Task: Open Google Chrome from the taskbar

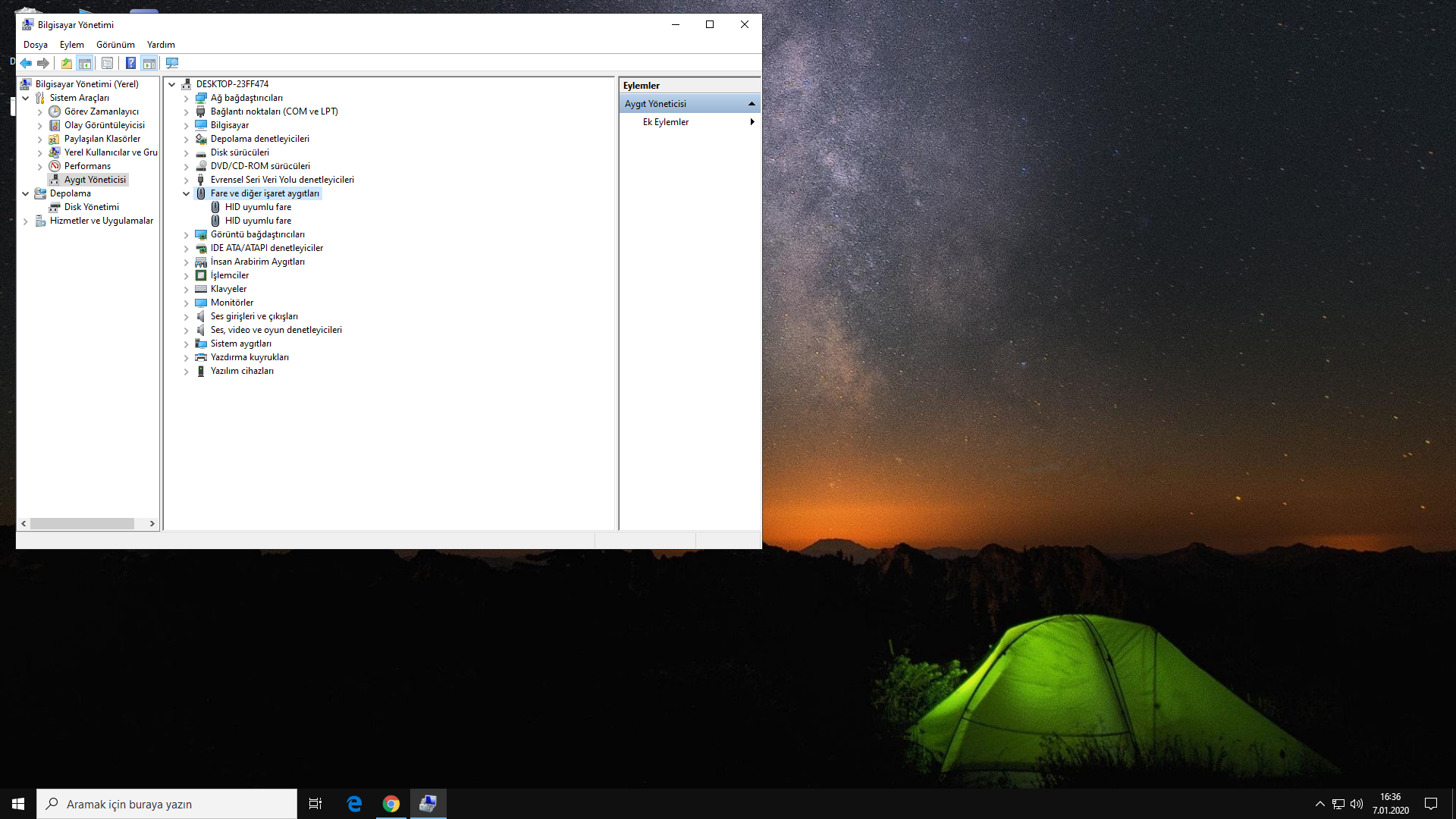Action: click(x=391, y=804)
